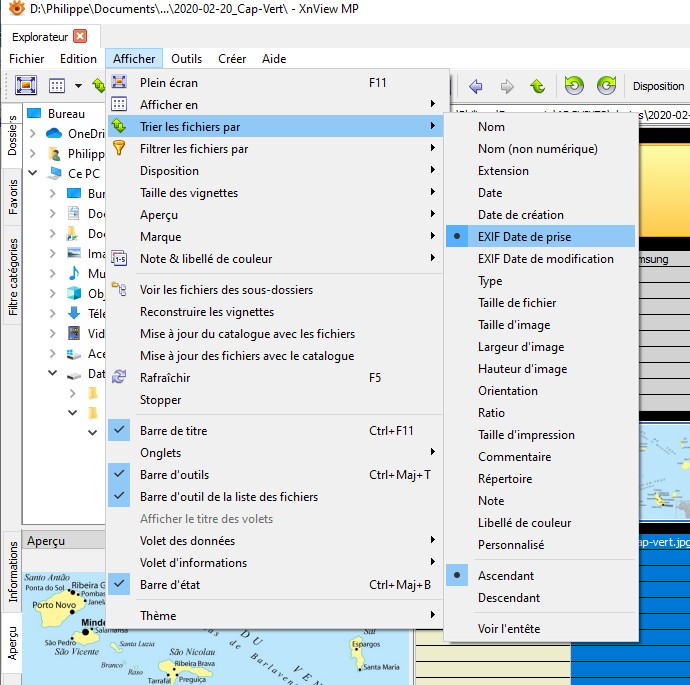Click the Disposition toolbar button
This screenshot has height=685, width=690.
click(x=658, y=86)
